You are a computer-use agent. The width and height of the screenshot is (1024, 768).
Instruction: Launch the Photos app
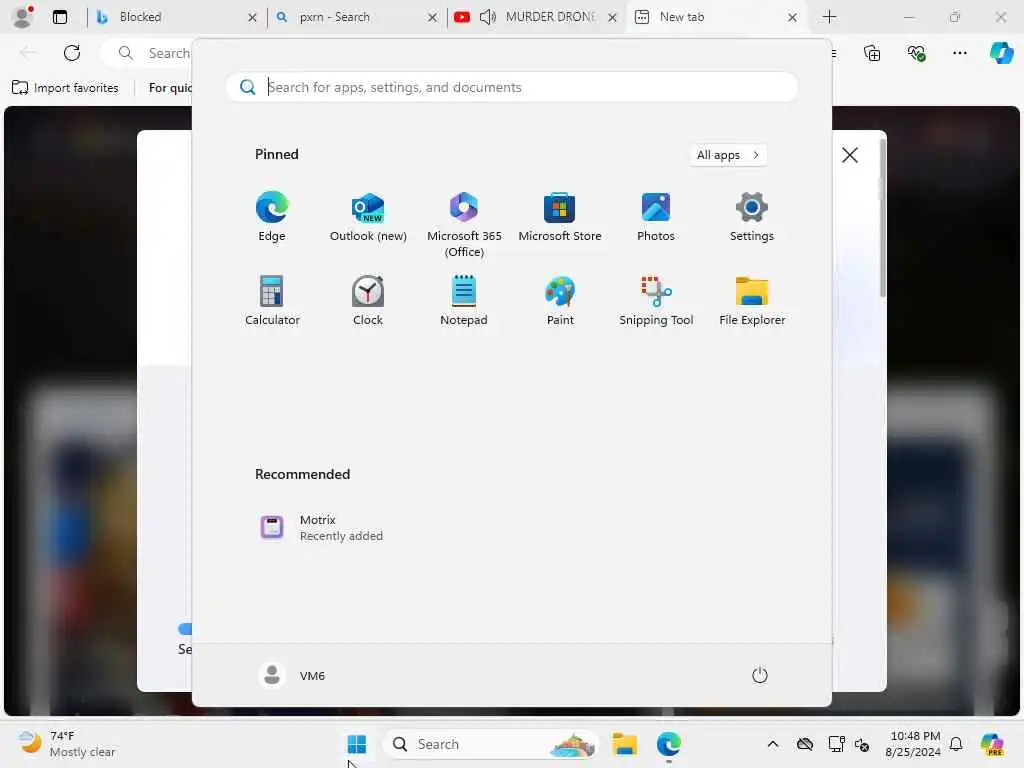656,217
